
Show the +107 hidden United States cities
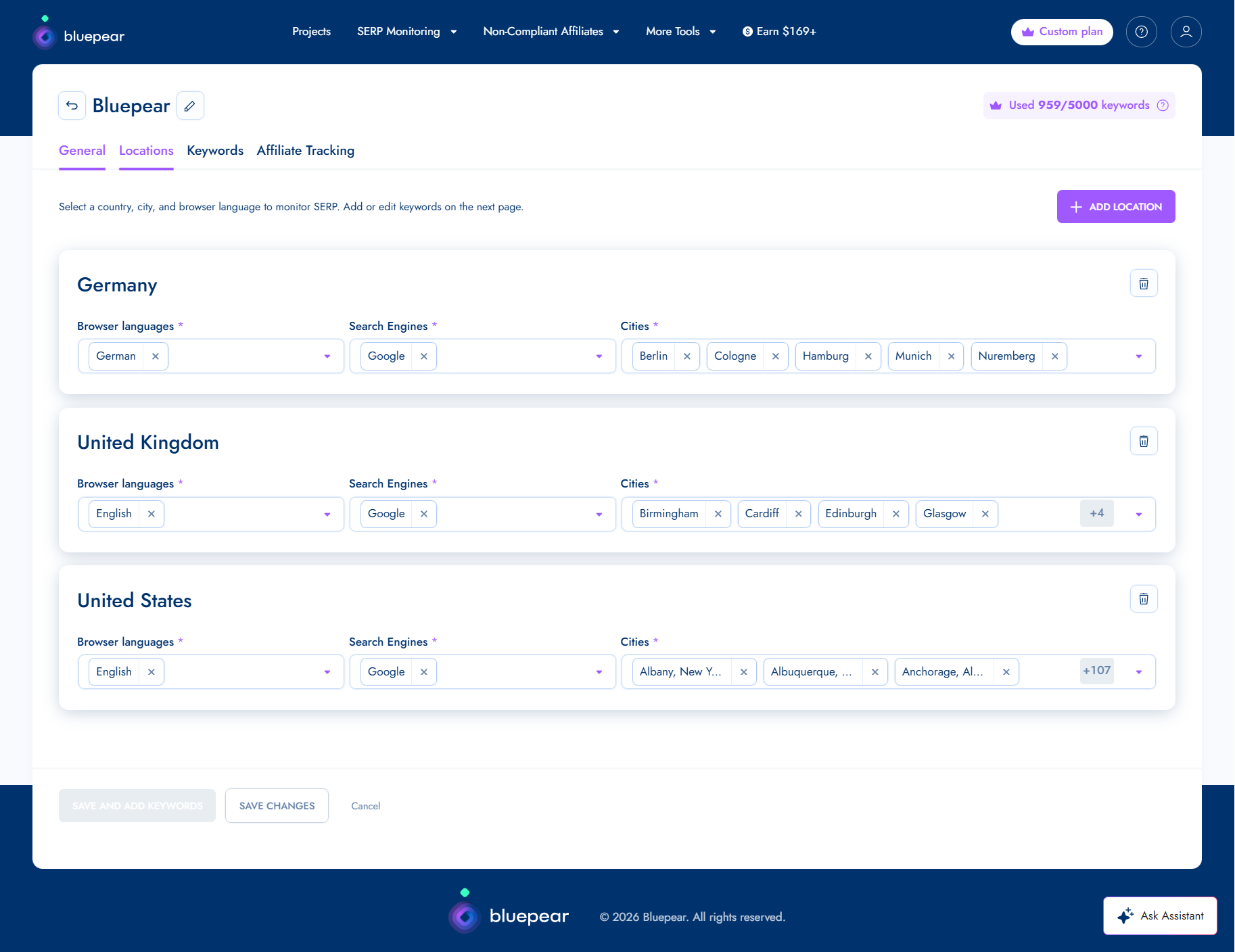click(x=1097, y=671)
